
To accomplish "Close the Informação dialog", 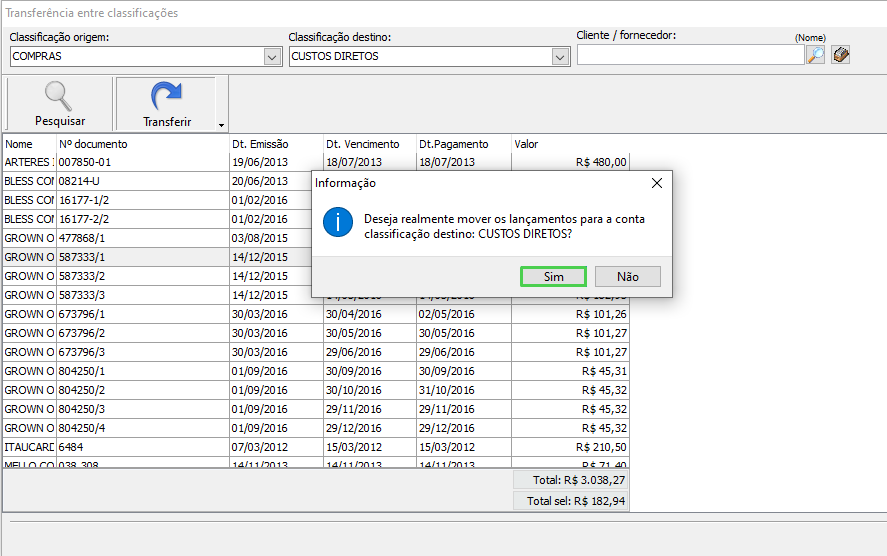I will point(657,183).
